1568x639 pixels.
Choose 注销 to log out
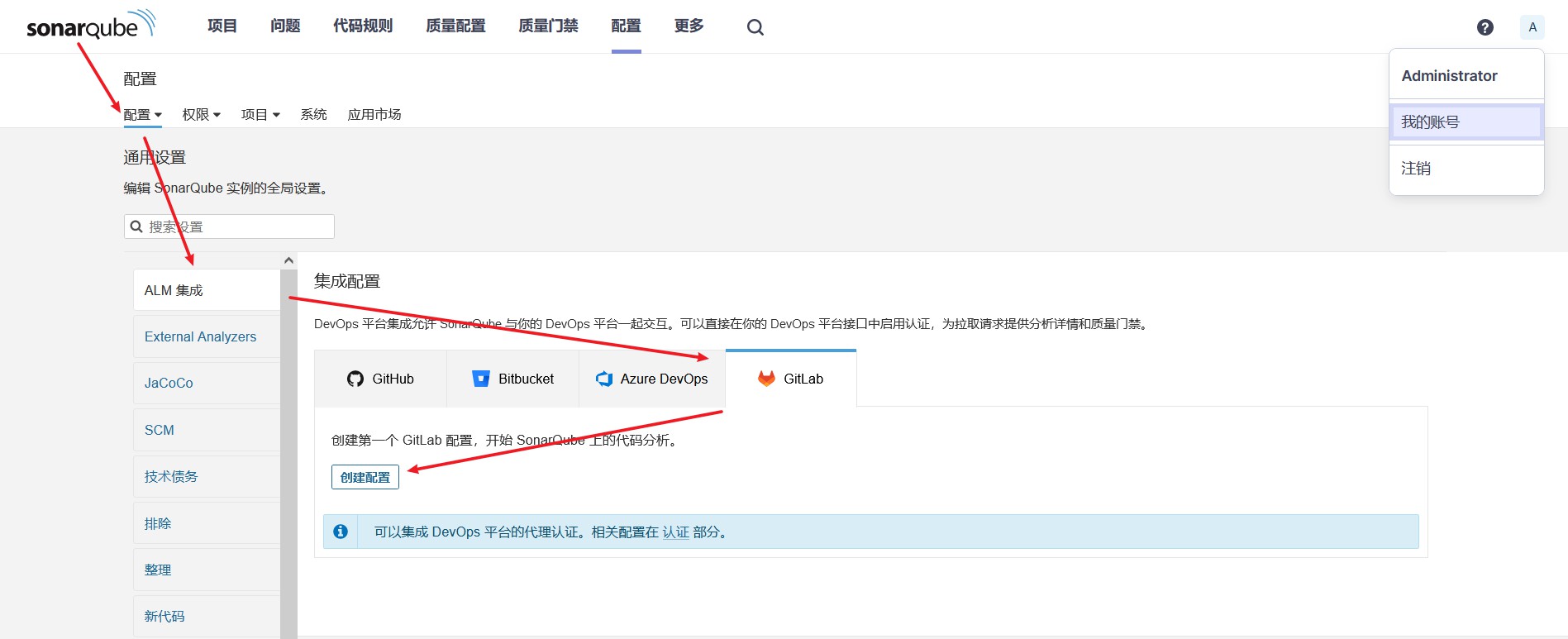click(x=1466, y=169)
